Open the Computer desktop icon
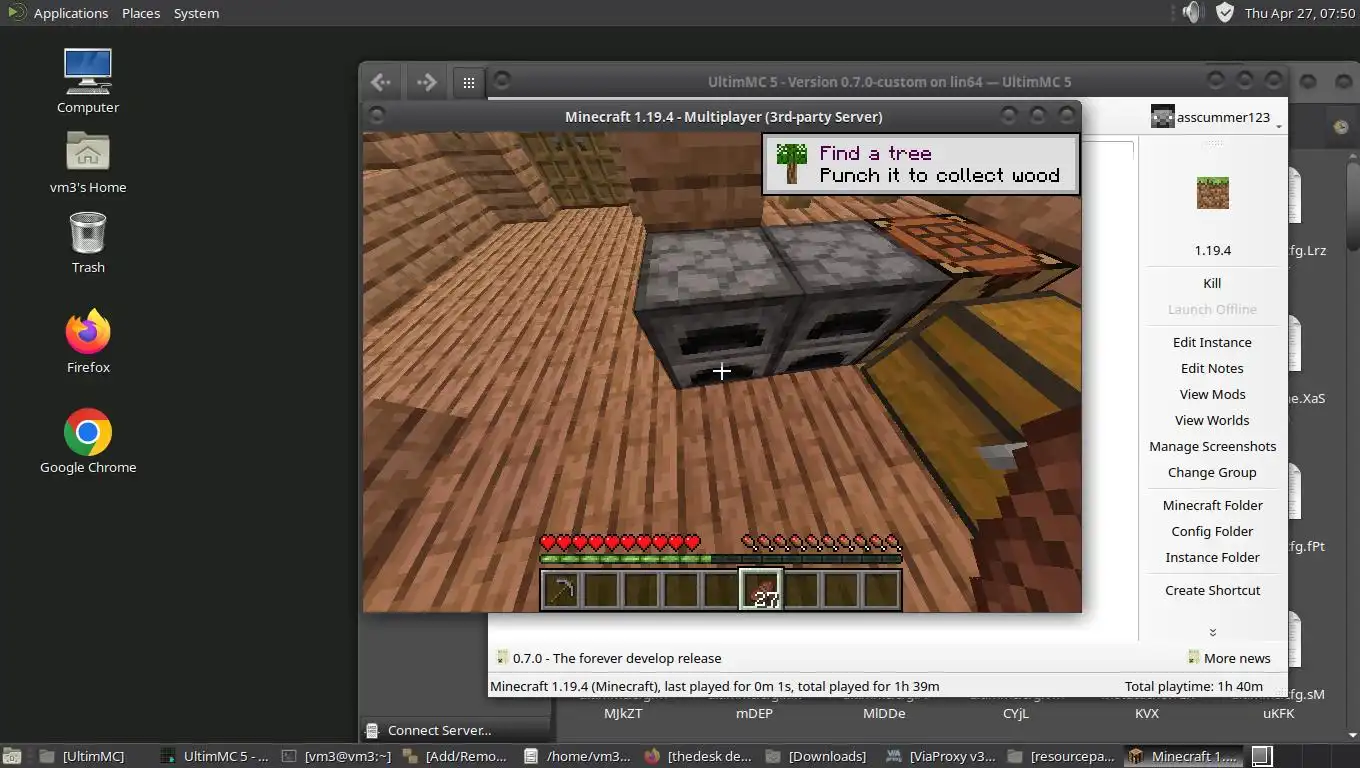 tap(88, 72)
